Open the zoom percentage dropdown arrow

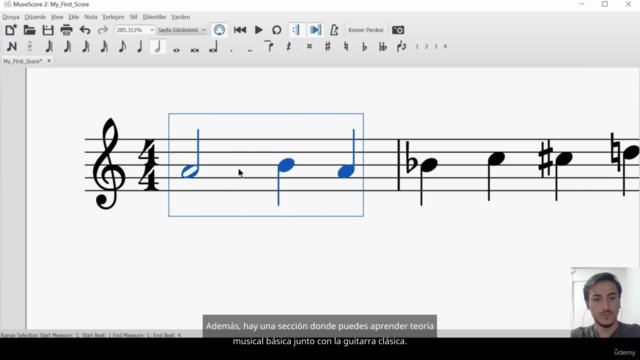click(x=152, y=30)
